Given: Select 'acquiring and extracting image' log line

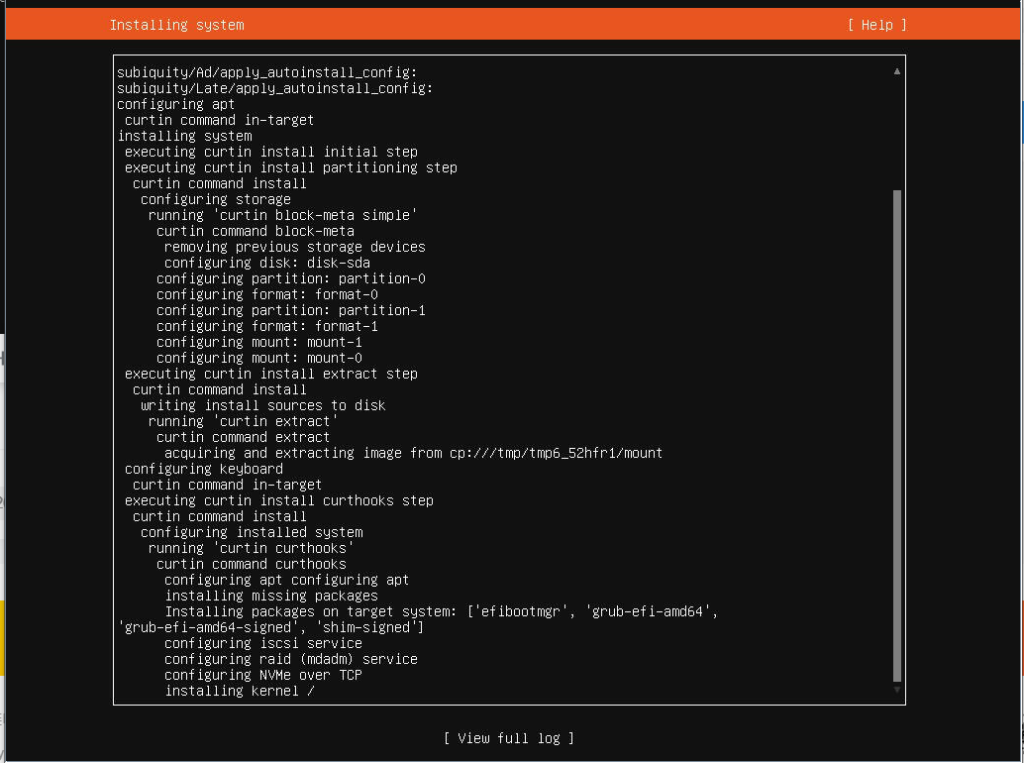Looking at the screenshot, I should 412,453.
